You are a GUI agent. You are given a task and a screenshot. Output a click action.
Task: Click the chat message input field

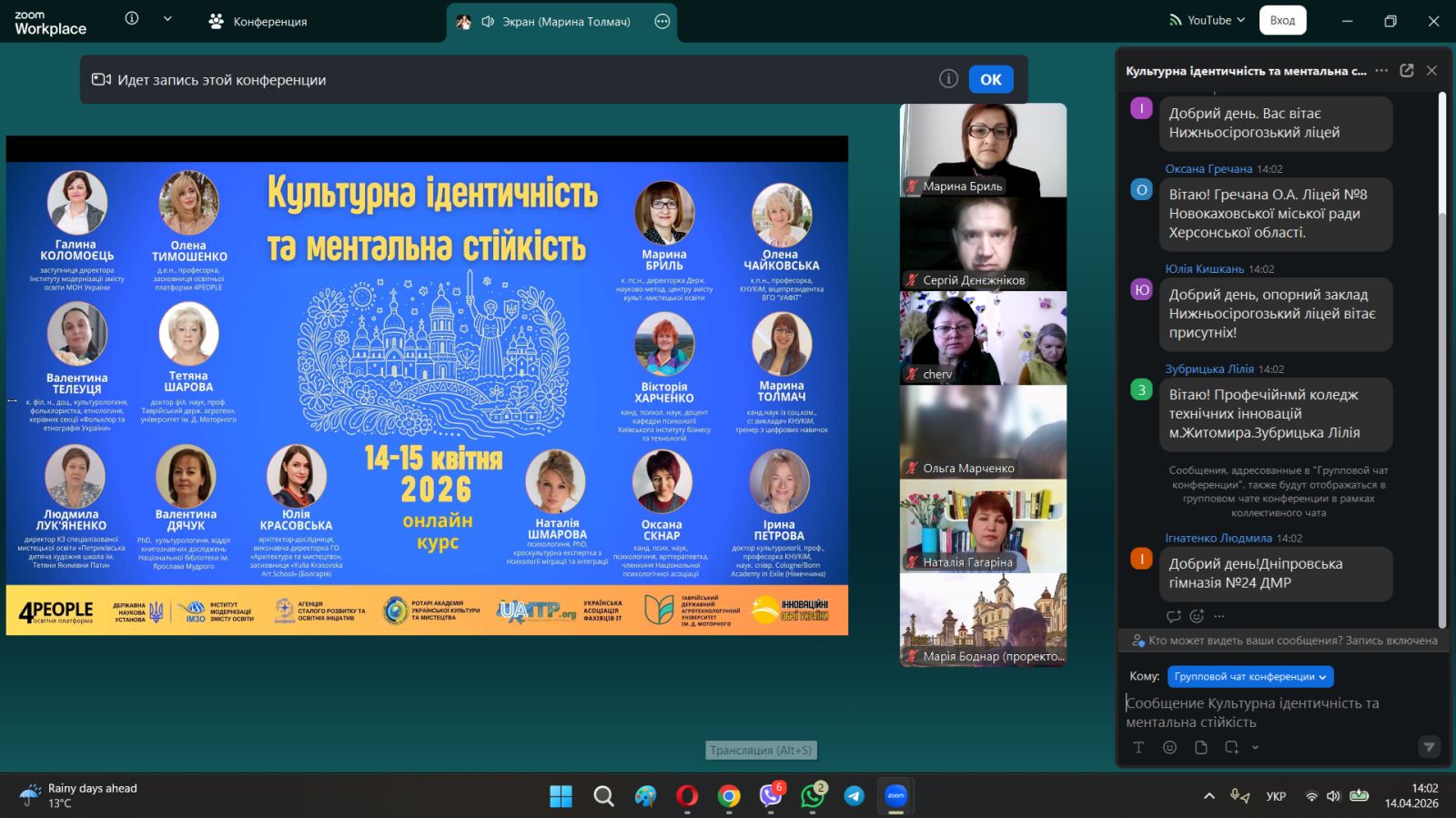pyautogui.click(x=1274, y=712)
